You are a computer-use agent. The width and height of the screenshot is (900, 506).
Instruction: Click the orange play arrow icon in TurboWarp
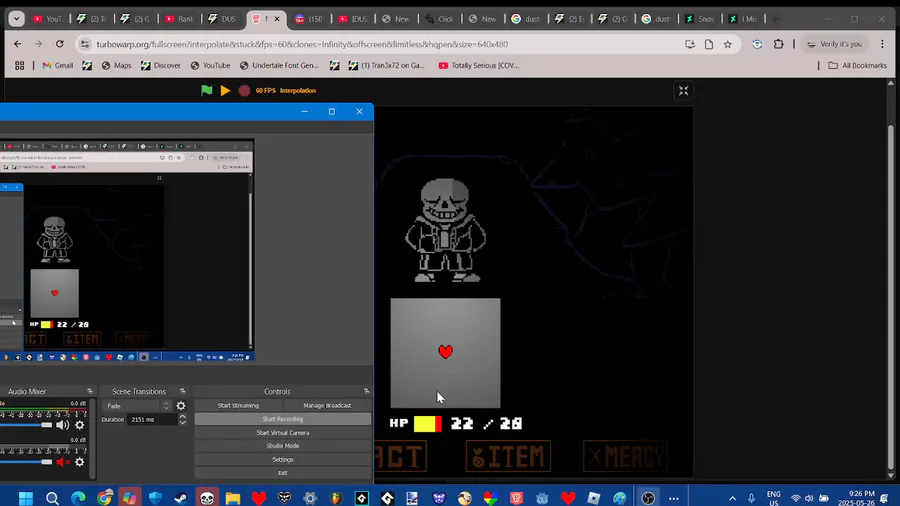pos(226,91)
